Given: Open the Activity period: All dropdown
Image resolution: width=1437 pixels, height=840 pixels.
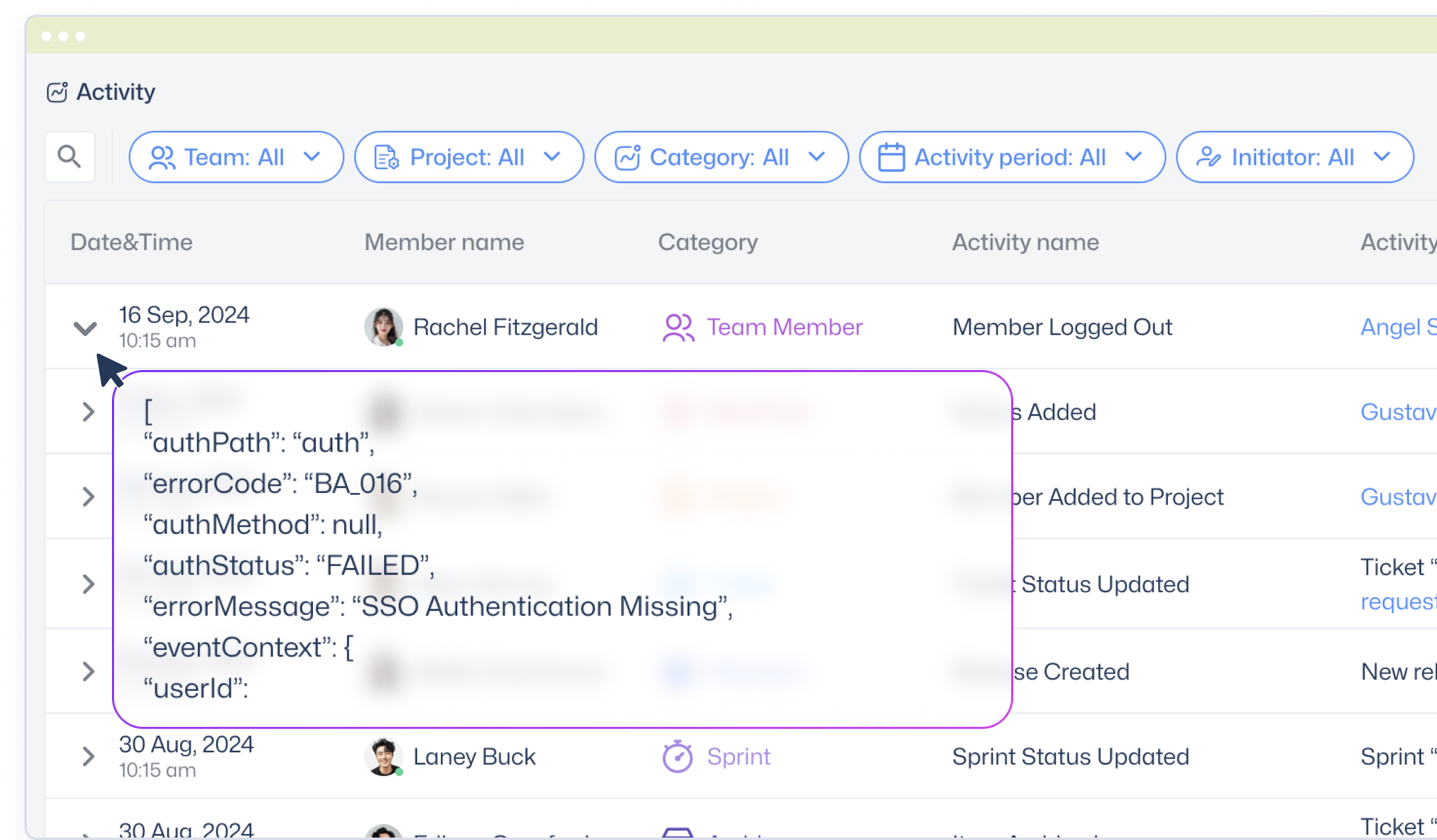Looking at the screenshot, I should click(x=1012, y=157).
